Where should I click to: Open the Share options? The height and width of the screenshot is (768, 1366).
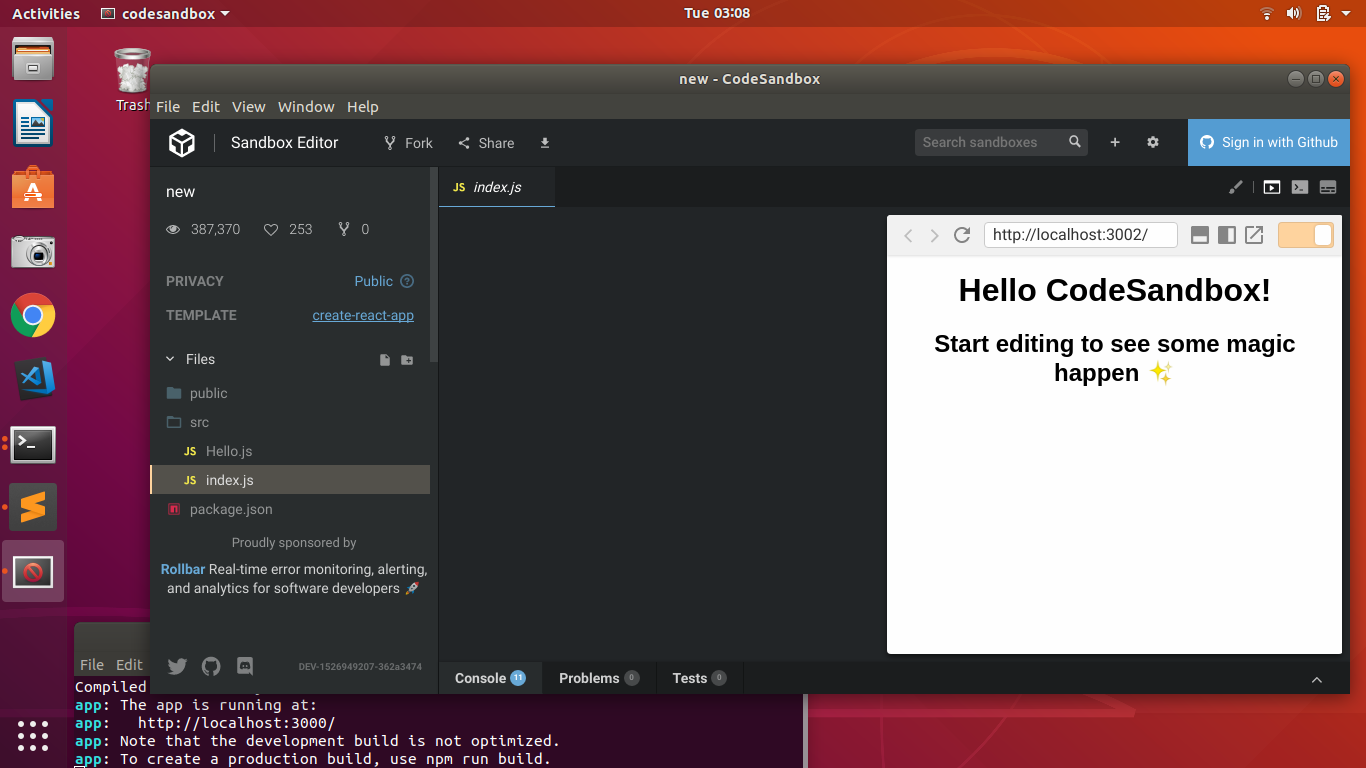486,143
